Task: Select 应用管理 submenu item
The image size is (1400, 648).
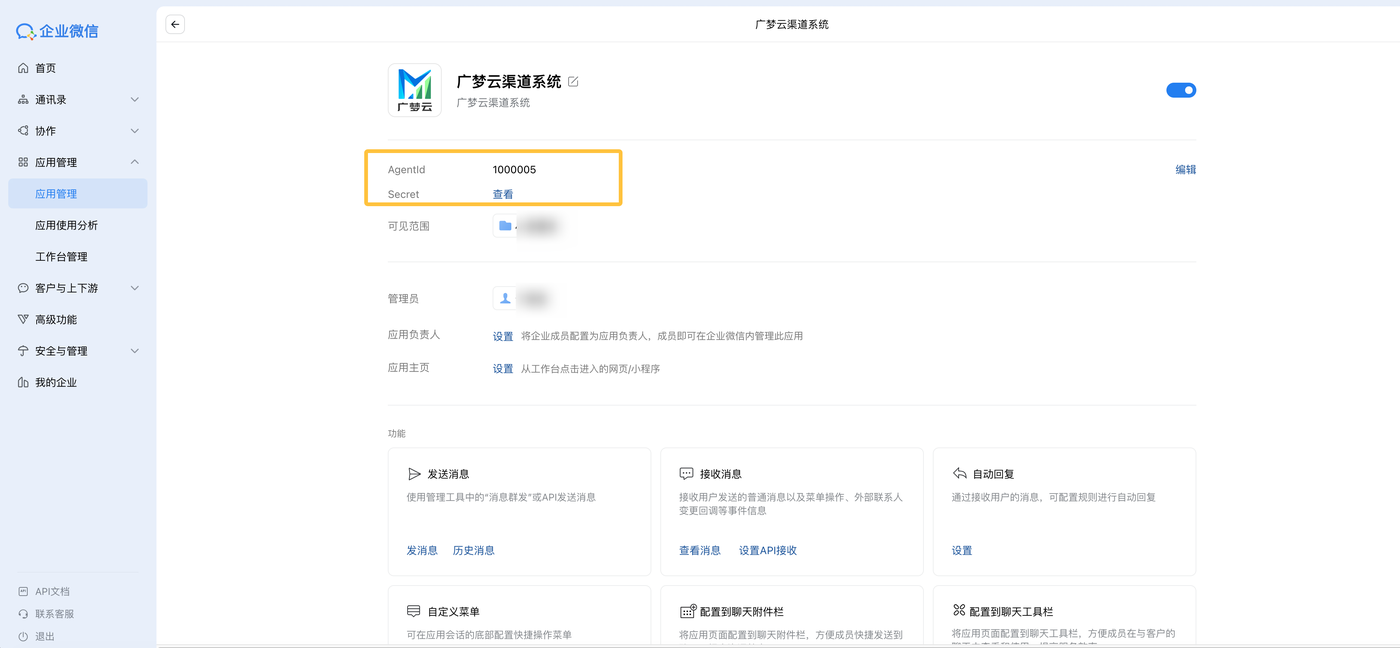Action: [78, 194]
